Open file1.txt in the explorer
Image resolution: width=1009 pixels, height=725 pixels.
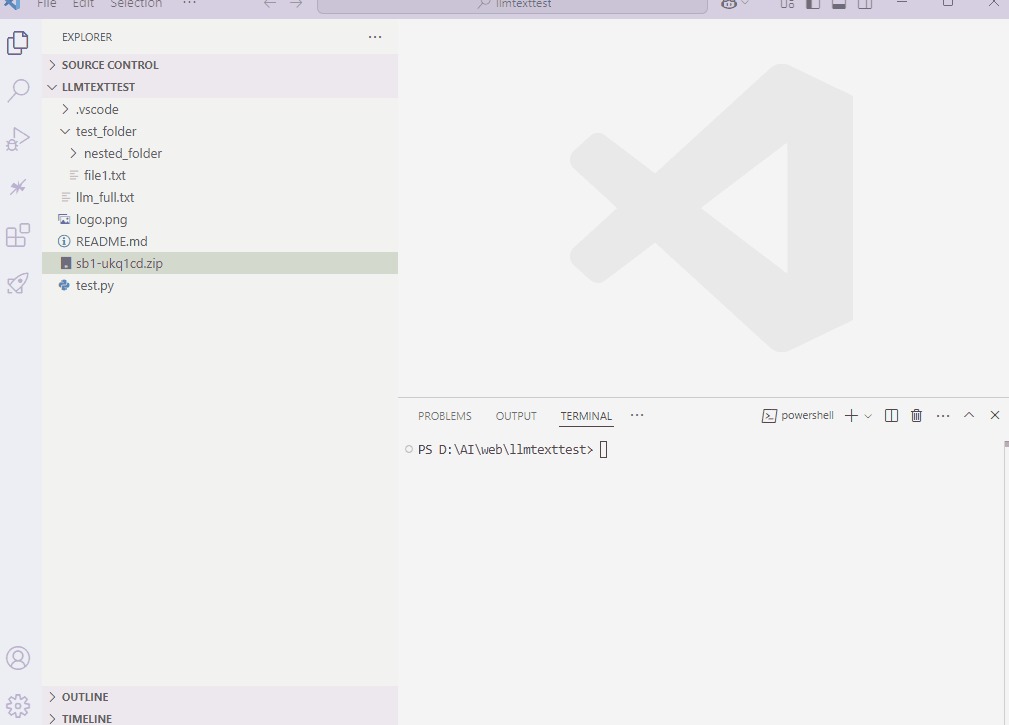(x=220, y=176)
